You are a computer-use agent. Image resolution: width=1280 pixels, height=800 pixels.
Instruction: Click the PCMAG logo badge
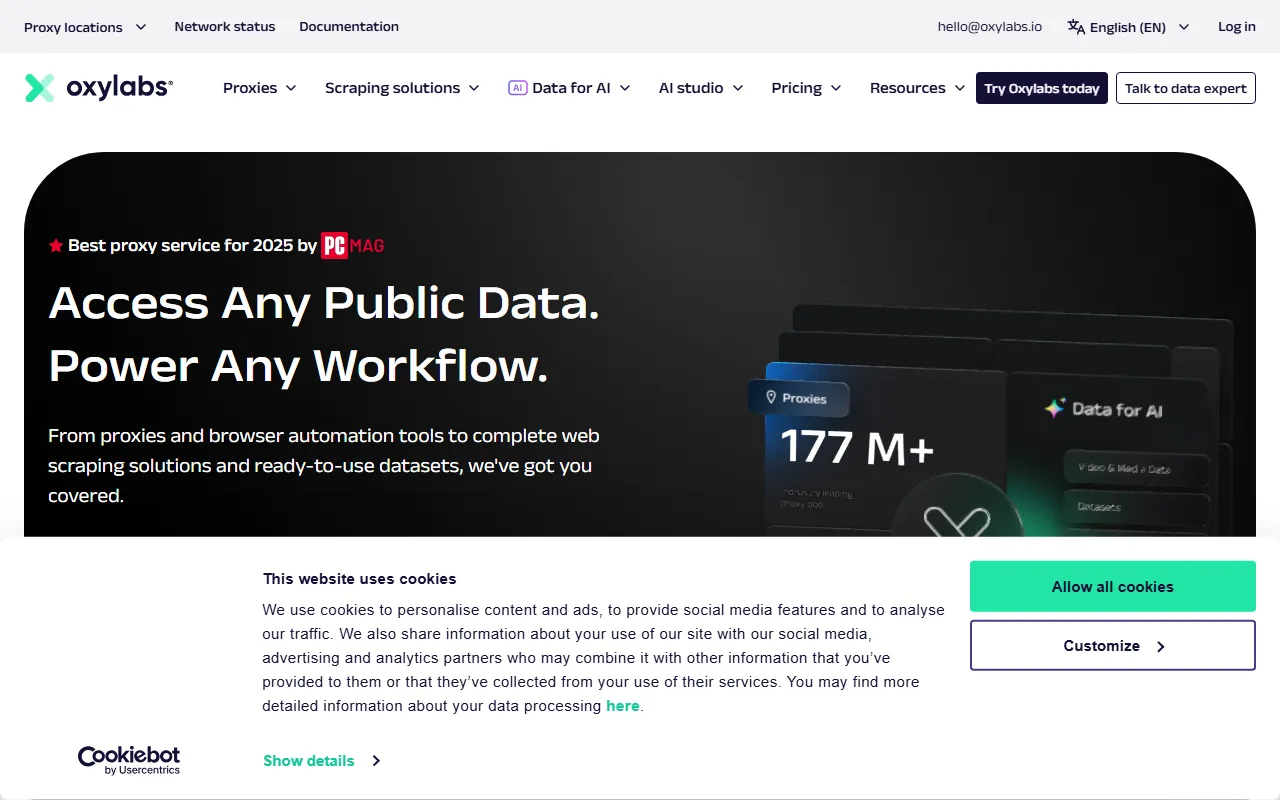[352, 245]
